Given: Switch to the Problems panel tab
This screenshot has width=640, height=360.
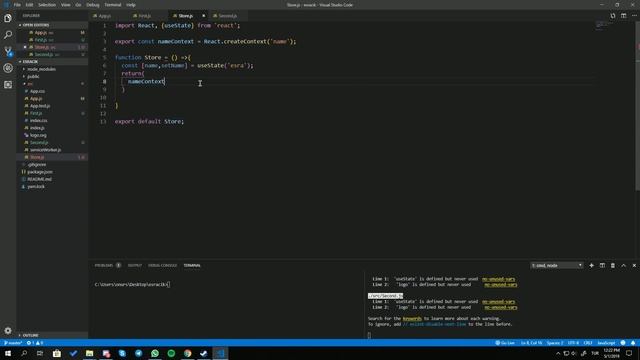Looking at the screenshot, I should (108, 265).
